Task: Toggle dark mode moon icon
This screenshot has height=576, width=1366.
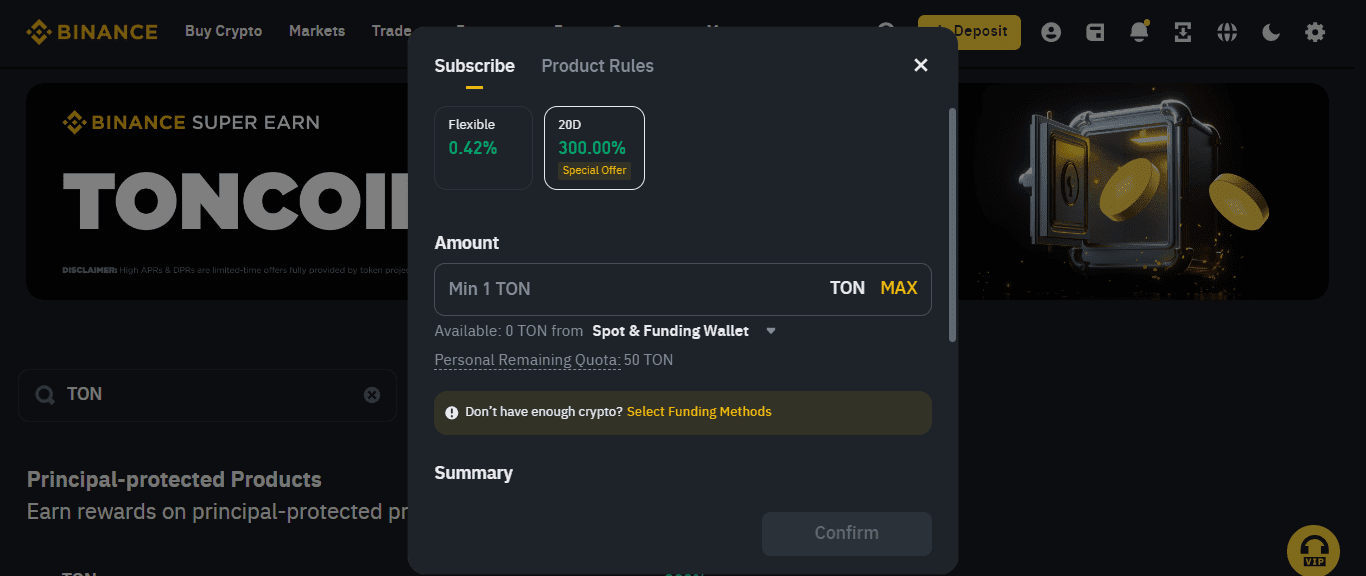Action: pos(1271,32)
